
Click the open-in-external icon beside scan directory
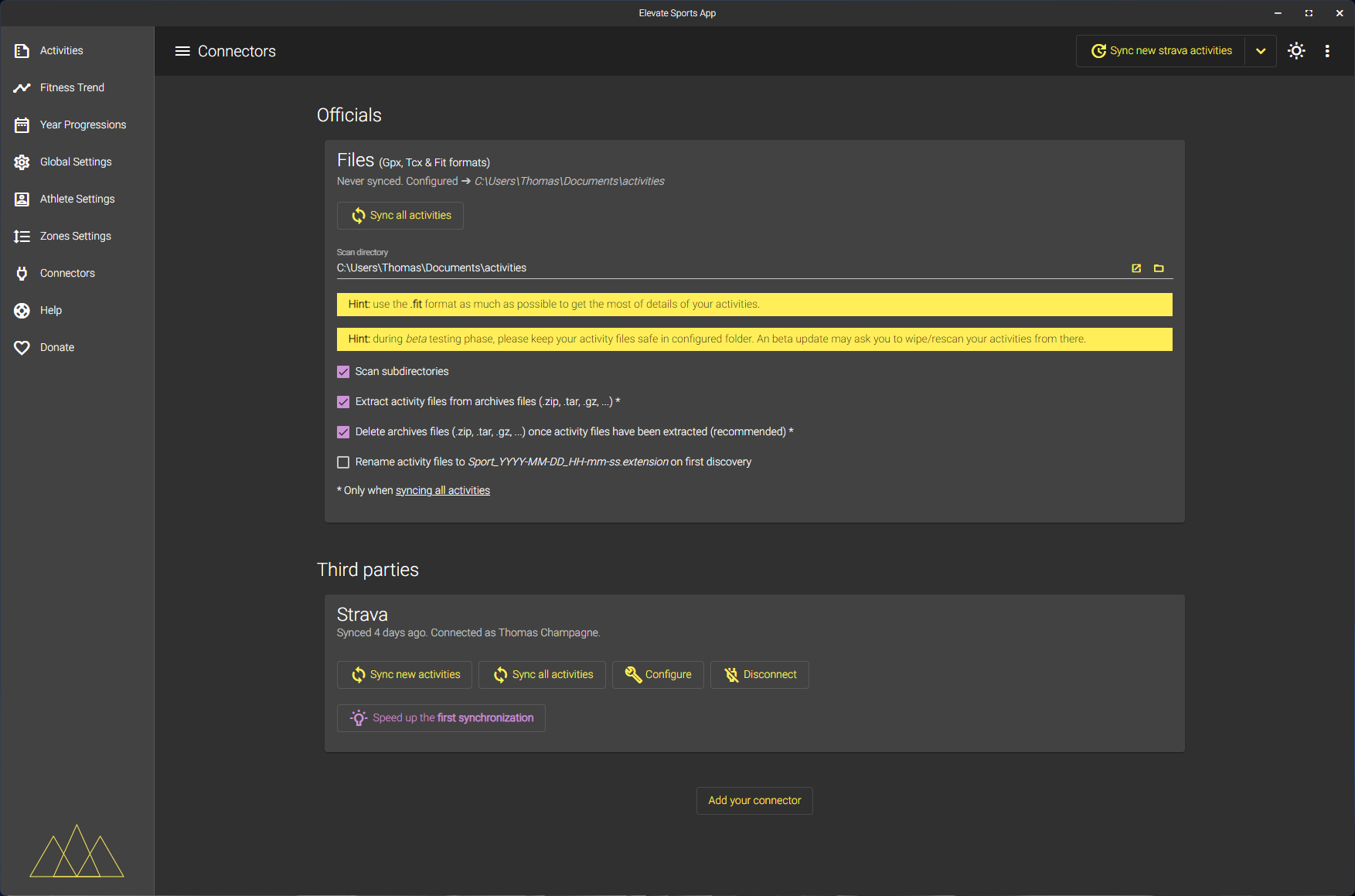pyautogui.click(x=1136, y=268)
